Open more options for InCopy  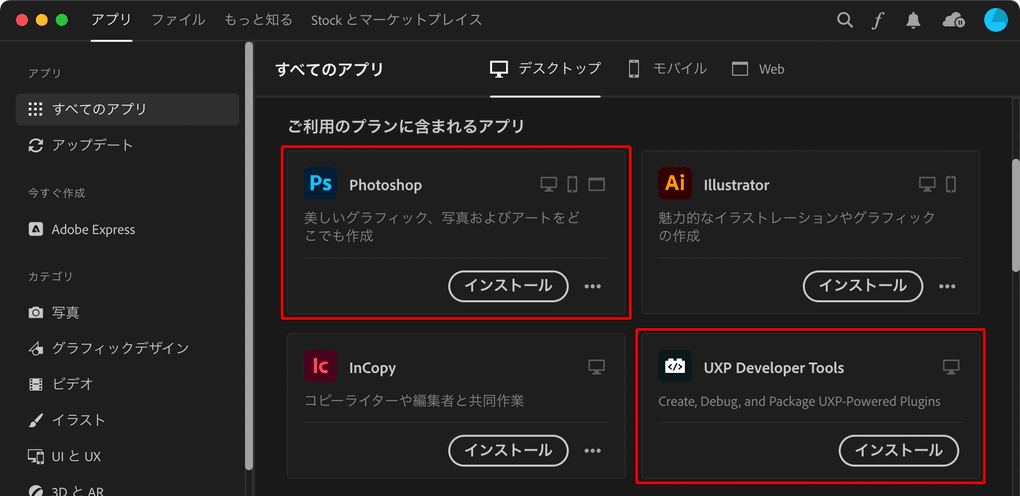(593, 450)
